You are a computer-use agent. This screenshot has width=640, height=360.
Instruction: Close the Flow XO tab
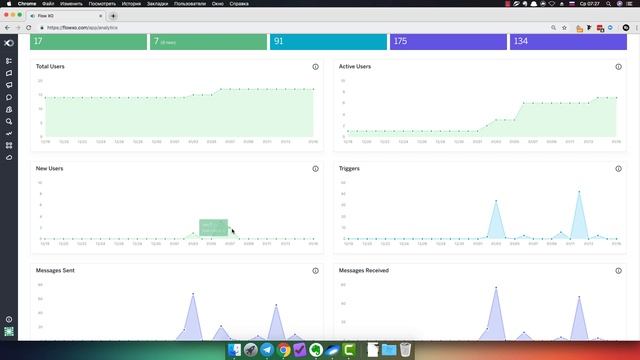(x=100, y=16)
